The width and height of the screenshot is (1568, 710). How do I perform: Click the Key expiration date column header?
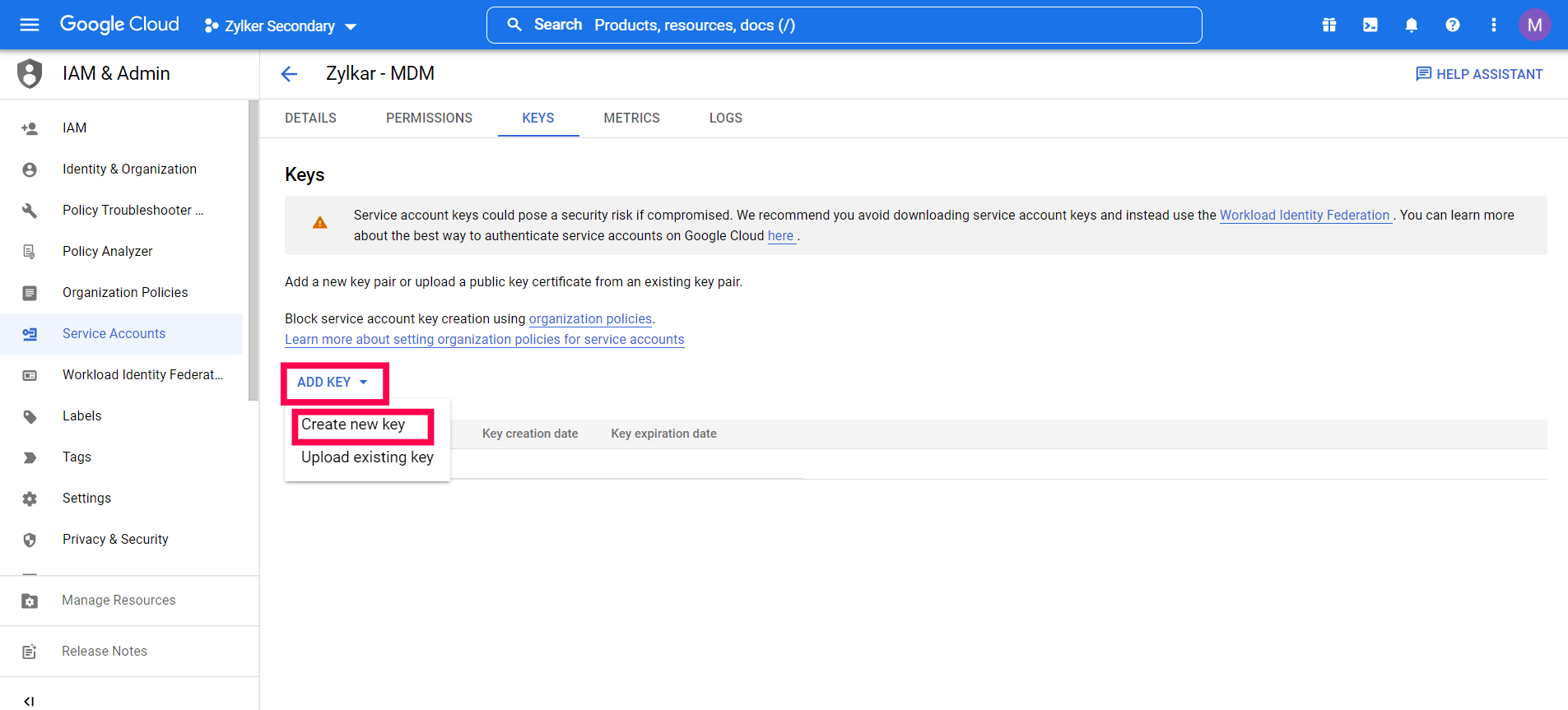click(663, 434)
